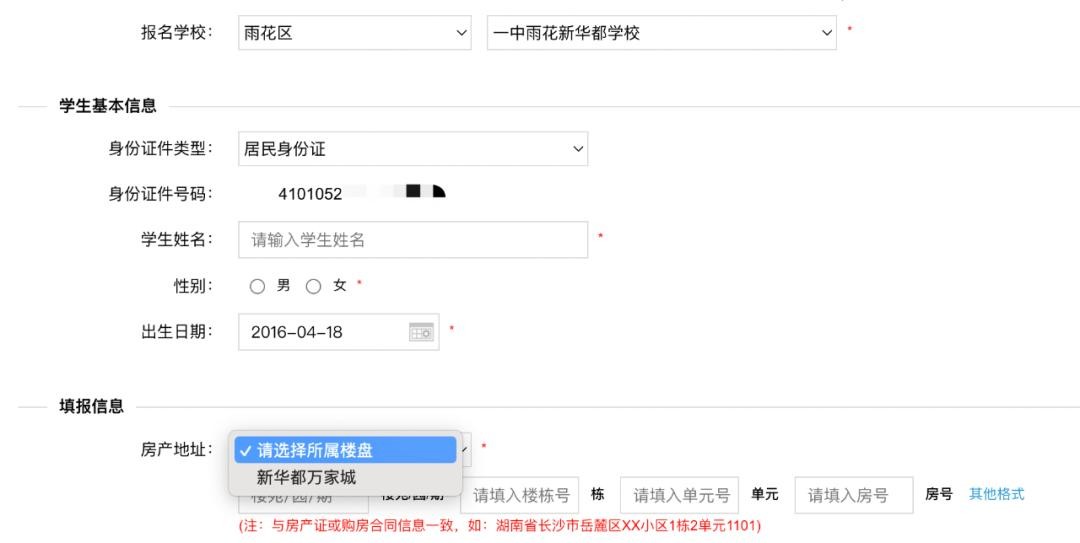Choose 新华都万家城 from the property list
The width and height of the screenshot is (1080, 543).
306,477
